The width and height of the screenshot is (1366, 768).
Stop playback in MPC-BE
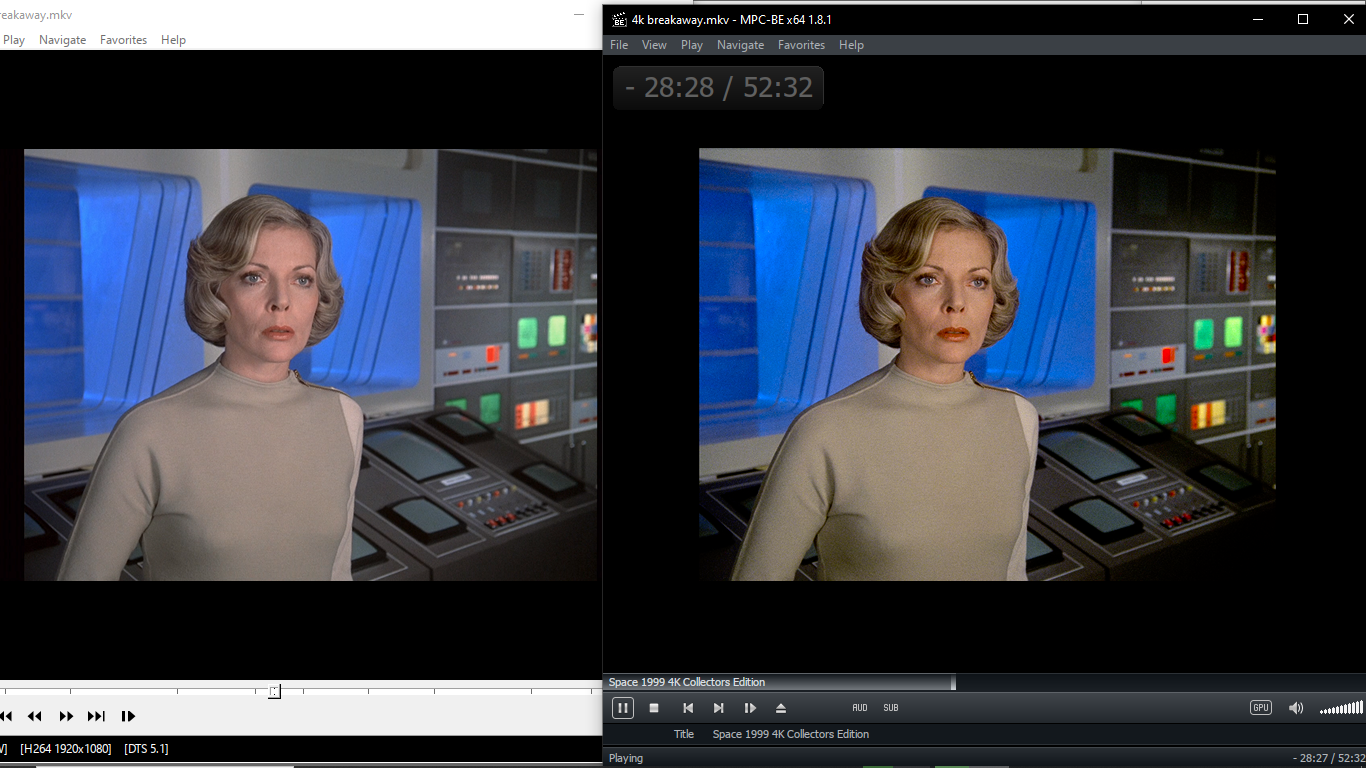[654, 708]
